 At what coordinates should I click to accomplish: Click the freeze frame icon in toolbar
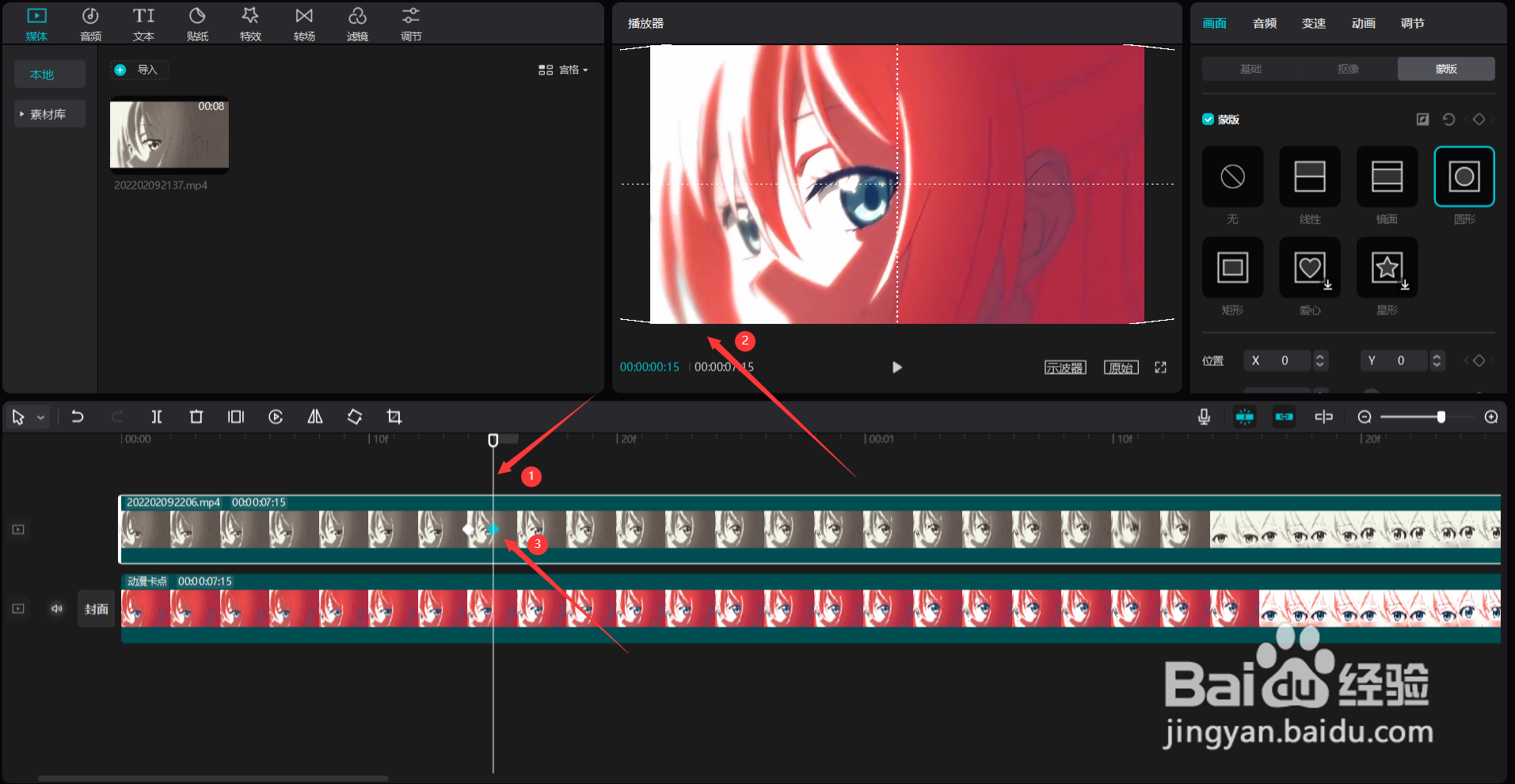click(236, 417)
